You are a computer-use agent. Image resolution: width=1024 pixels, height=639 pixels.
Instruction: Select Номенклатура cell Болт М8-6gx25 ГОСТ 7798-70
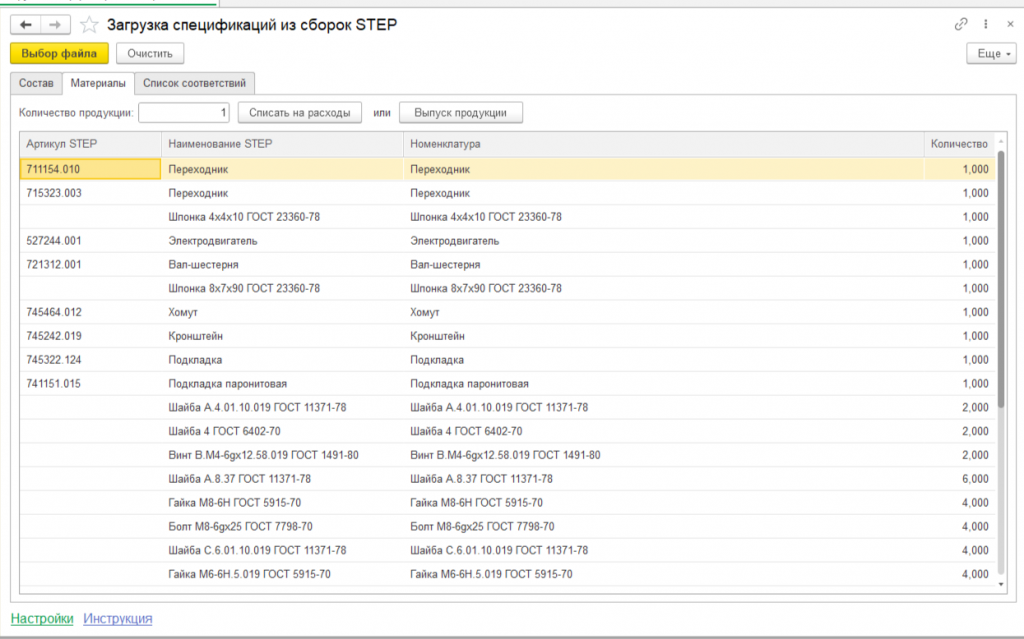[x=664, y=527]
